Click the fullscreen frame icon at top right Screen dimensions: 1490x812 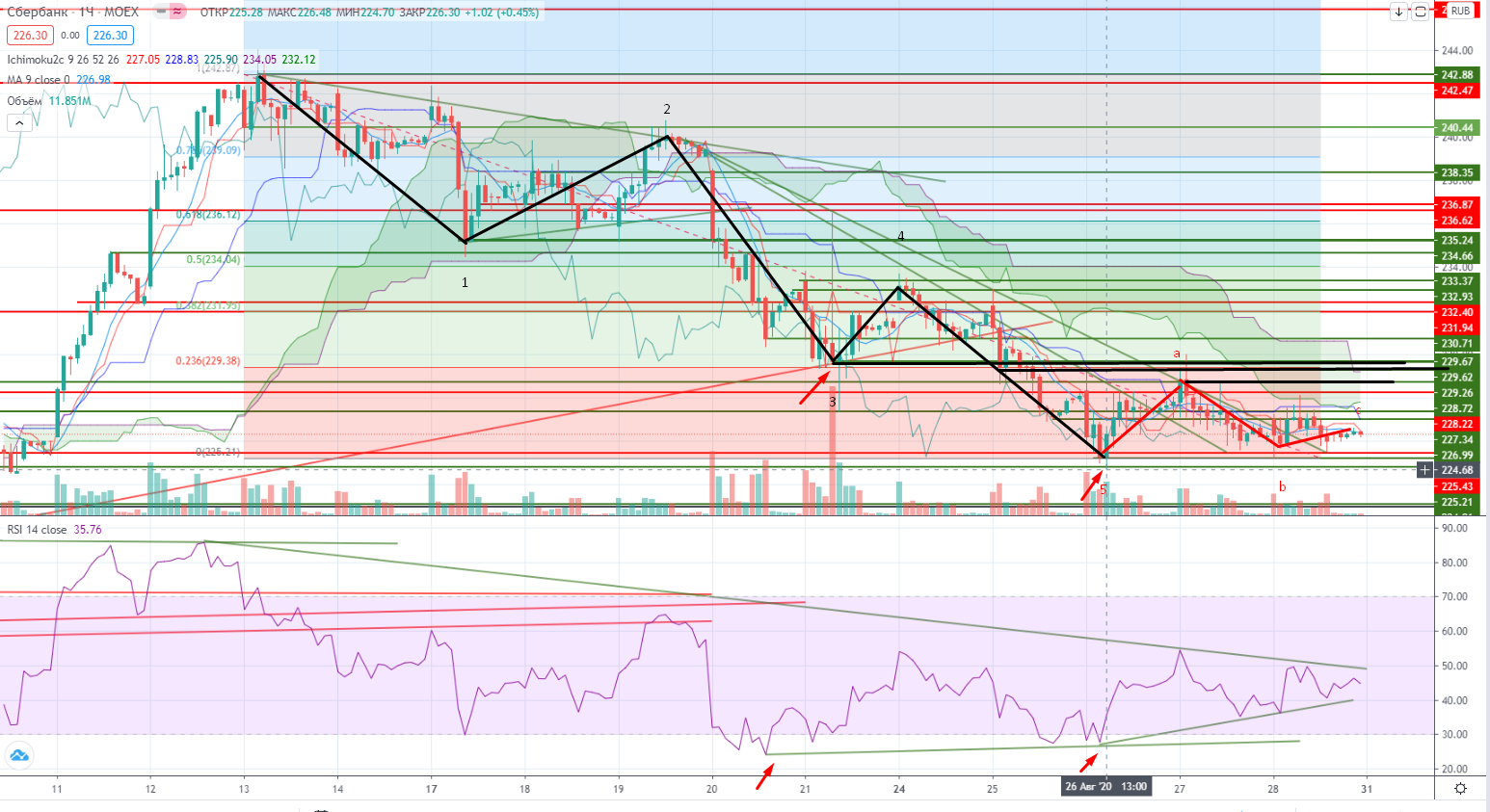pos(1421,12)
